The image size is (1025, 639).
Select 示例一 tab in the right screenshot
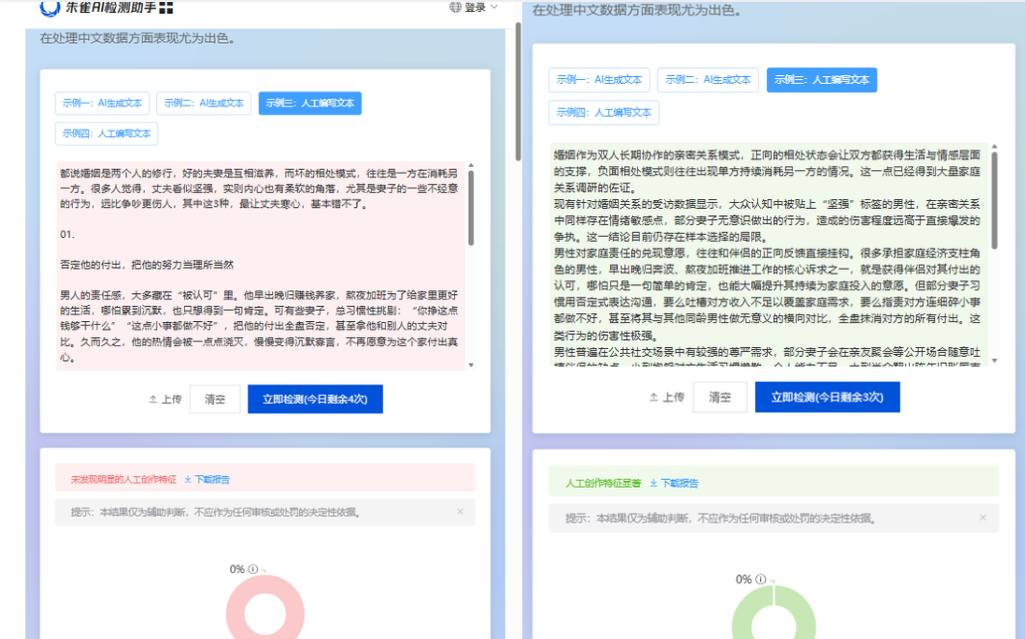point(599,80)
